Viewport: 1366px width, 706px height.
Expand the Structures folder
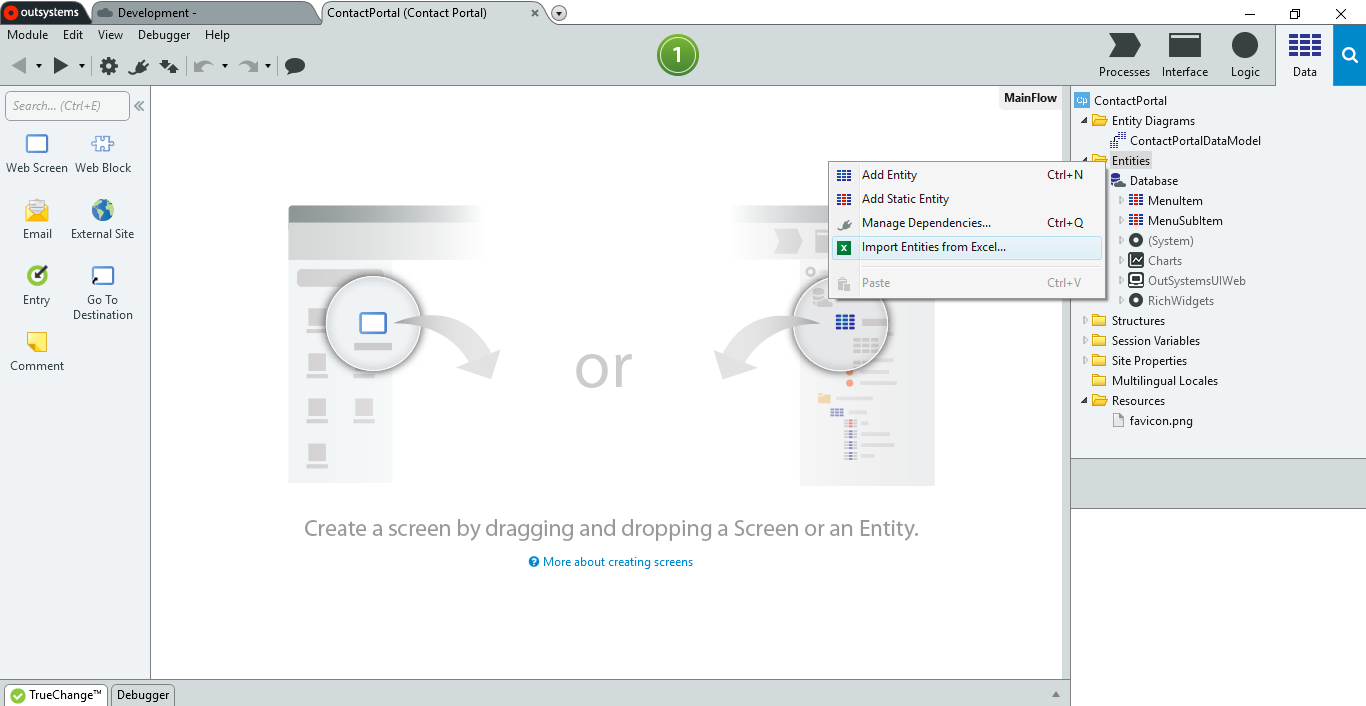point(1085,321)
